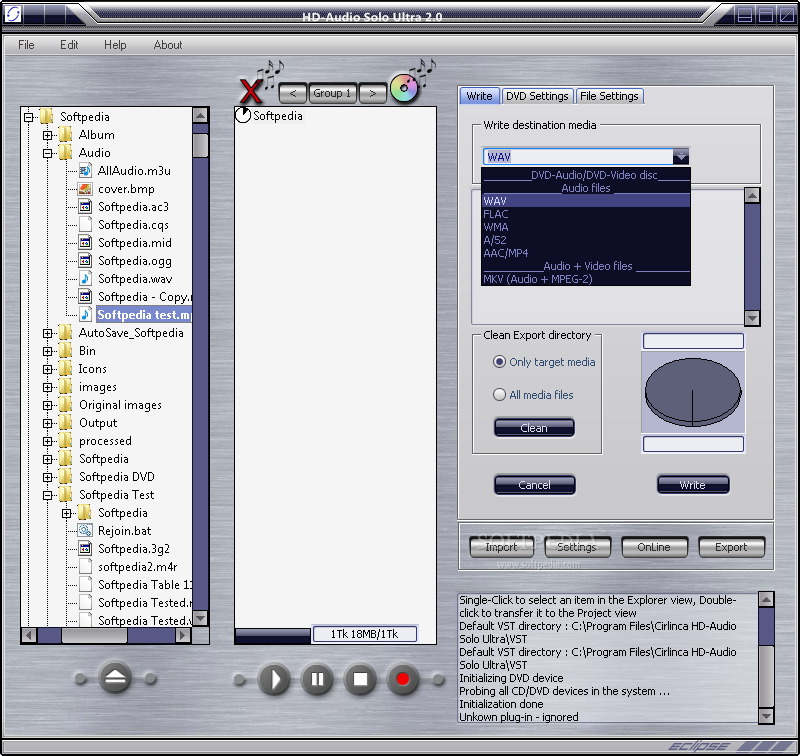The width and height of the screenshot is (800, 756).
Task: Open the Edit menu
Action: 69,45
